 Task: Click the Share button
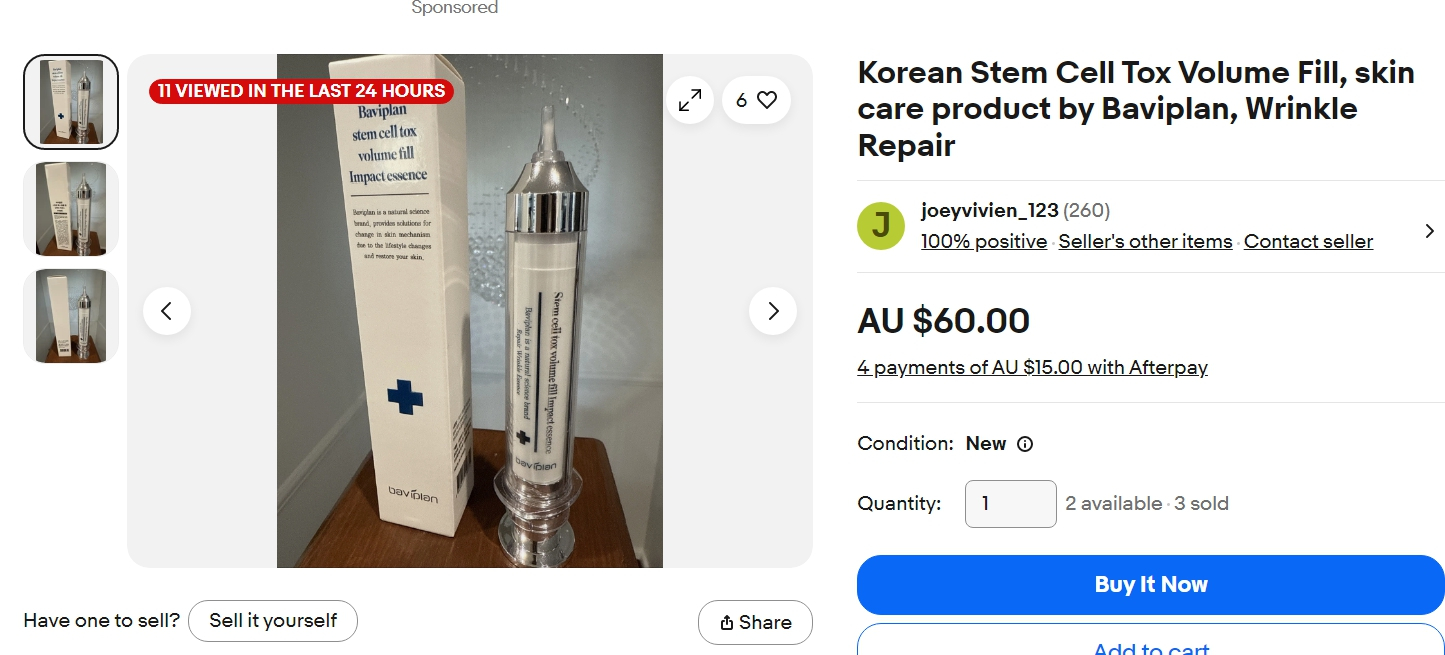pos(755,622)
